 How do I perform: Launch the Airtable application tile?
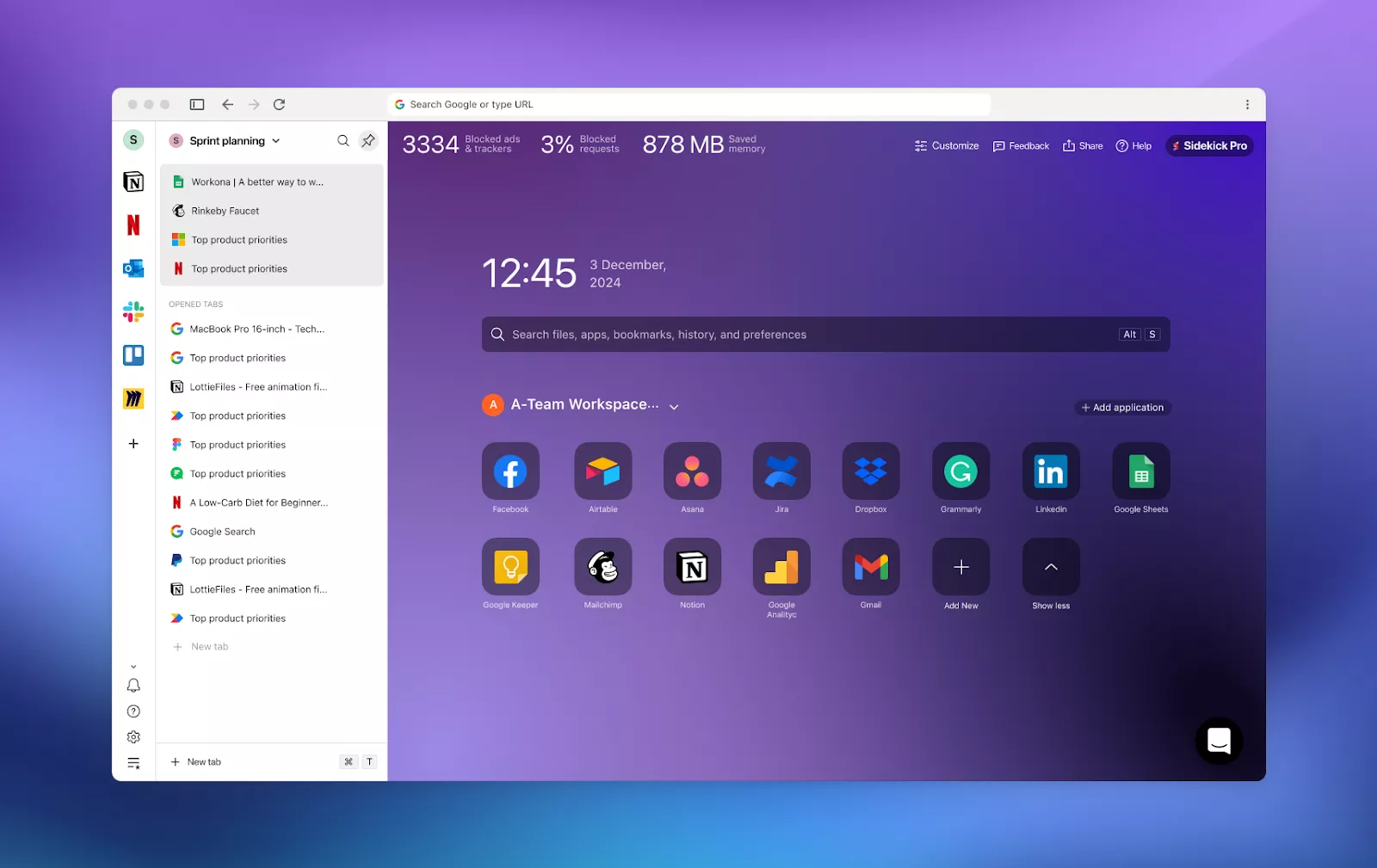coord(602,471)
